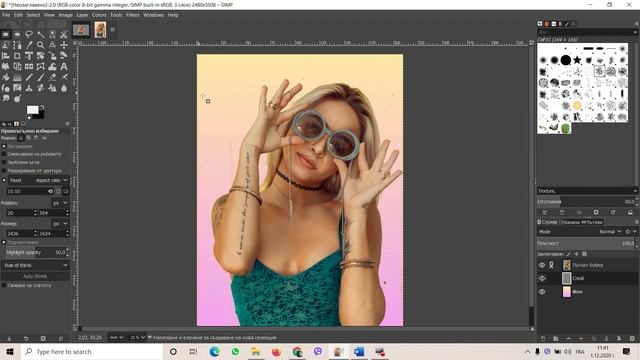The image size is (640, 360).
Task: Toggle the checkbox below Auto Shrink
Action: pos(4,285)
